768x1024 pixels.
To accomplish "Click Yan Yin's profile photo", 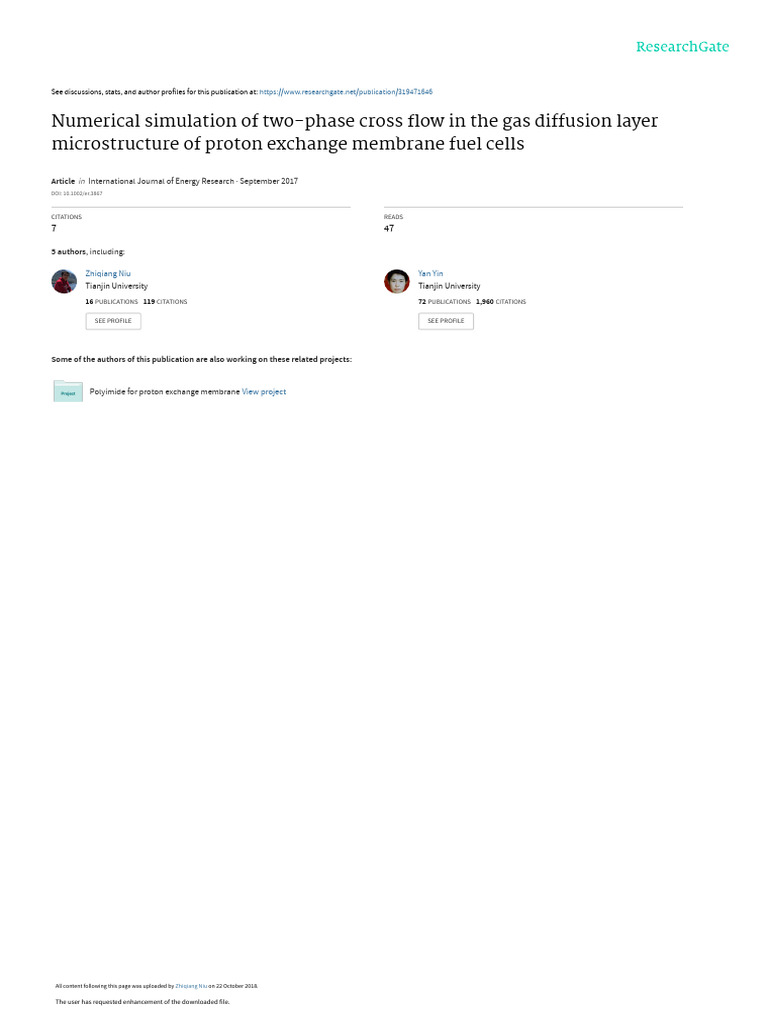I will pos(397,281).
